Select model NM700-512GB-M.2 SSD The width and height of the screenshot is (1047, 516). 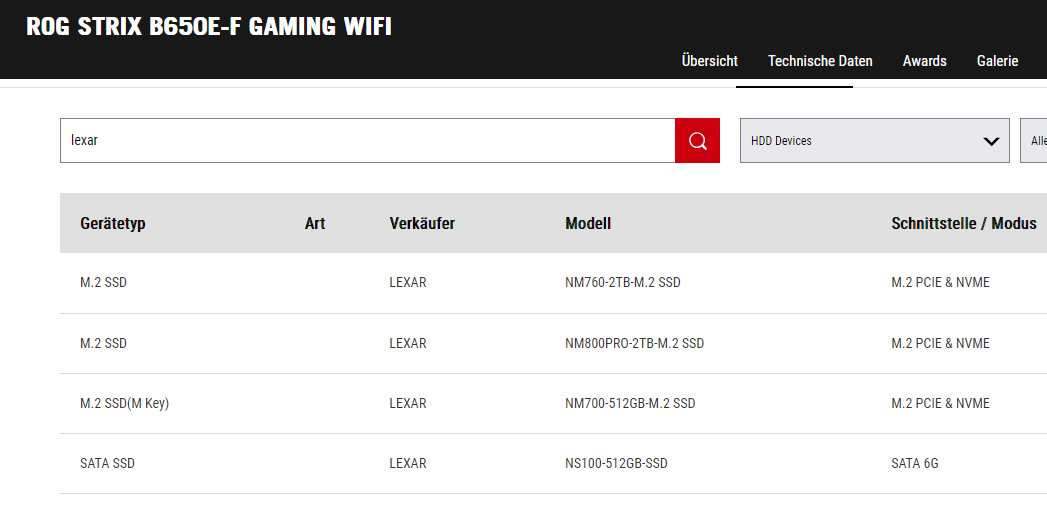tap(630, 403)
